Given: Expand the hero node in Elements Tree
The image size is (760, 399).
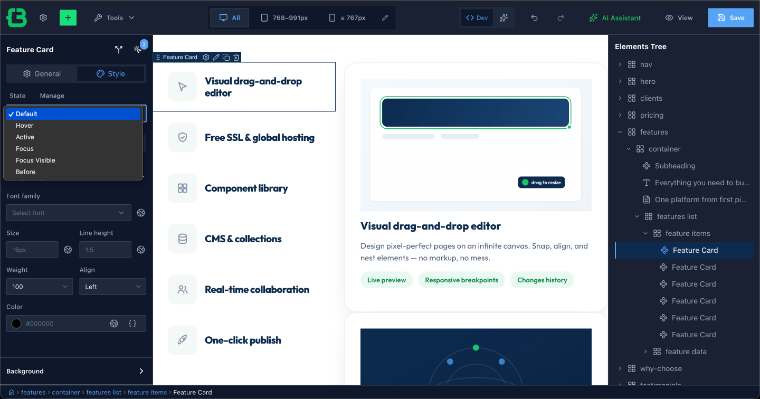Looking at the screenshot, I should pyautogui.click(x=620, y=81).
